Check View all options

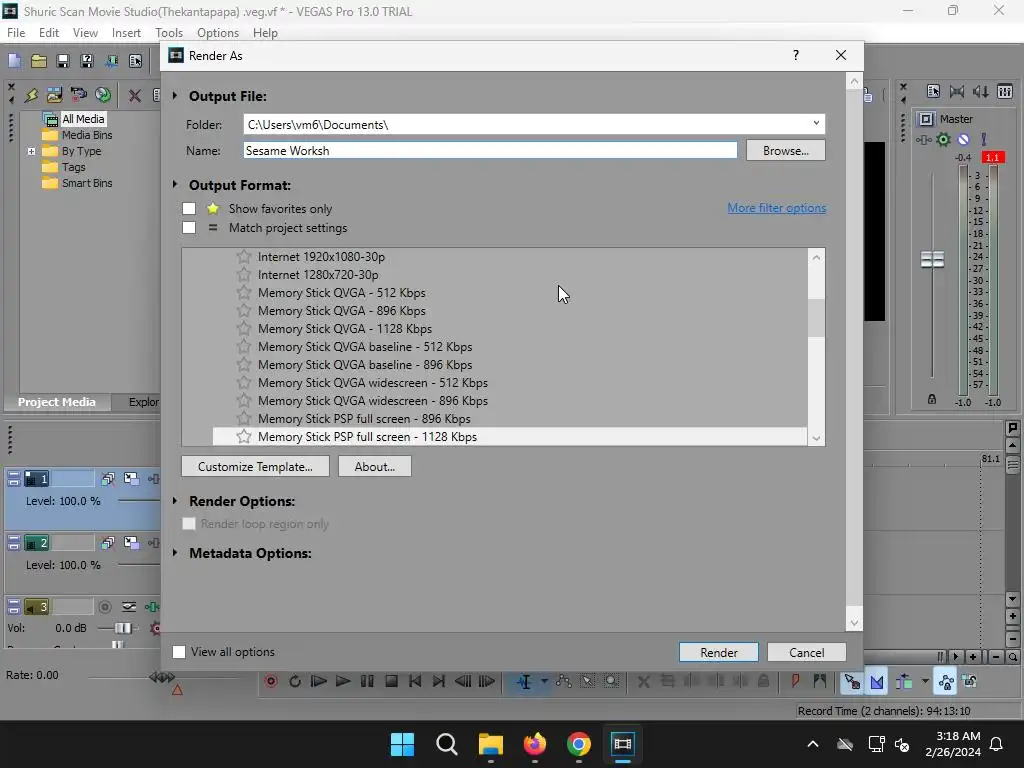[x=178, y=652]
